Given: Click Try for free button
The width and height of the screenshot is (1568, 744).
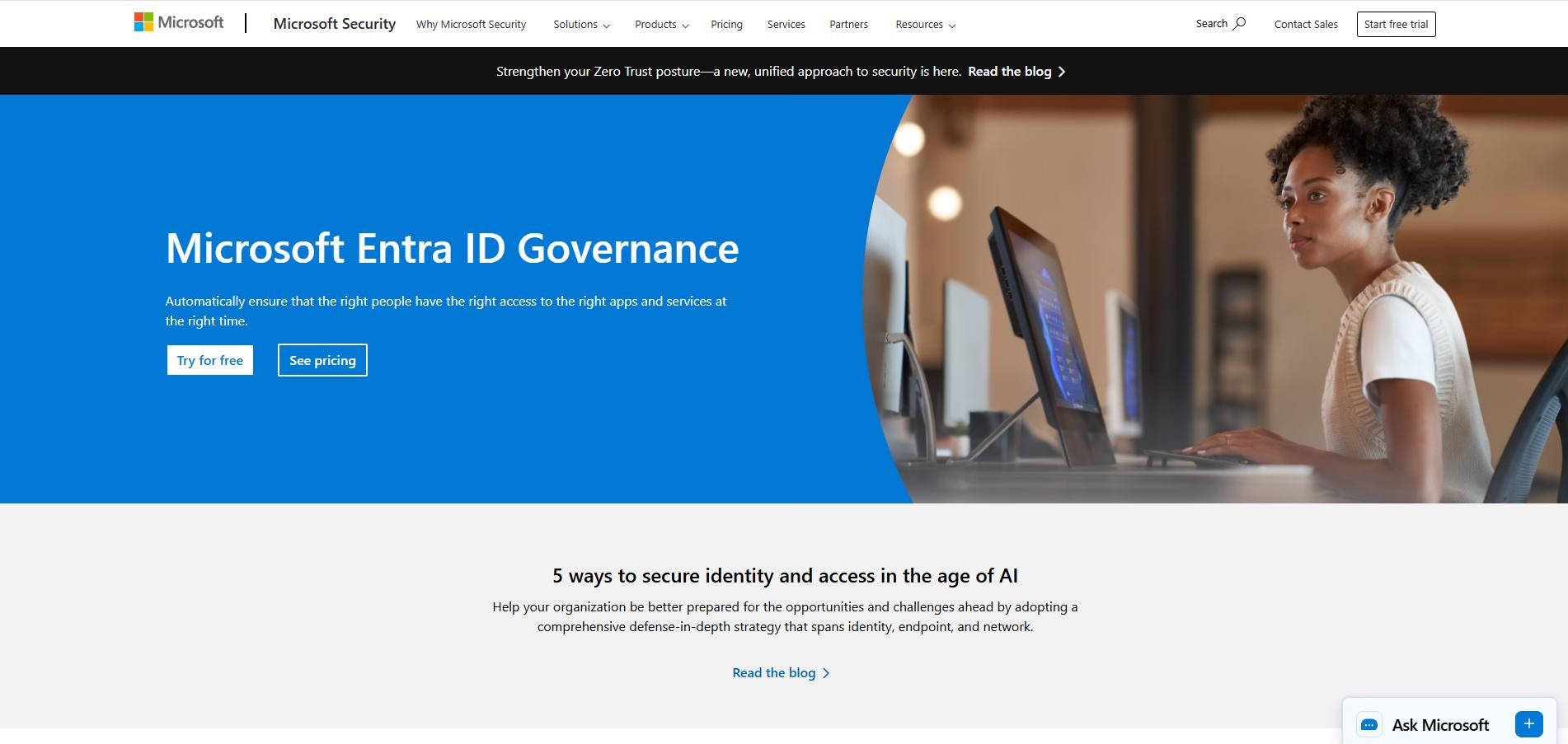Looking at the screenshot, I should [209, 360].
